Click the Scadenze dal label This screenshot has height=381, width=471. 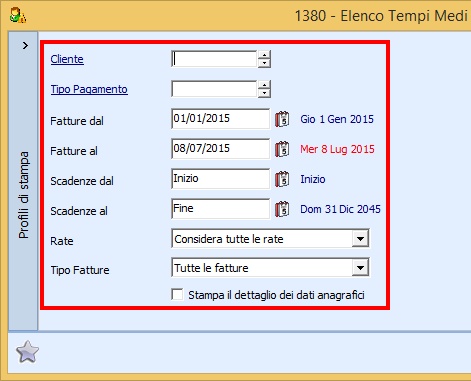(x=82, y=181)
